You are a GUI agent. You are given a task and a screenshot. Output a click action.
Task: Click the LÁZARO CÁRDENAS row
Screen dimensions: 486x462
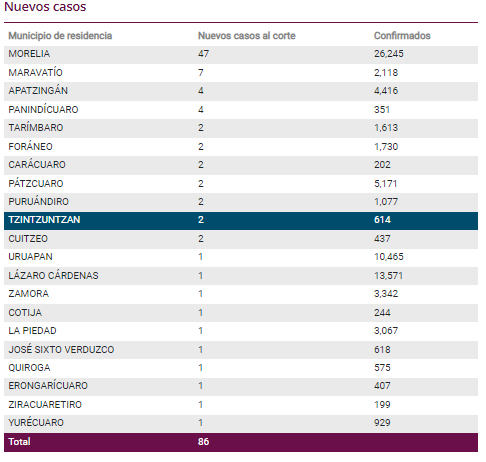click(241, 276)
